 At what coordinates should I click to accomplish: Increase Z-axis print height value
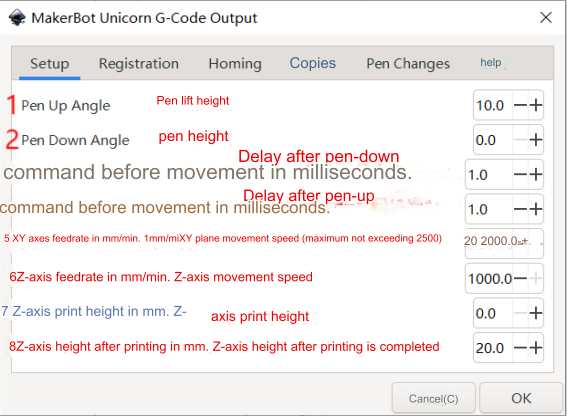tap(536, 313)
